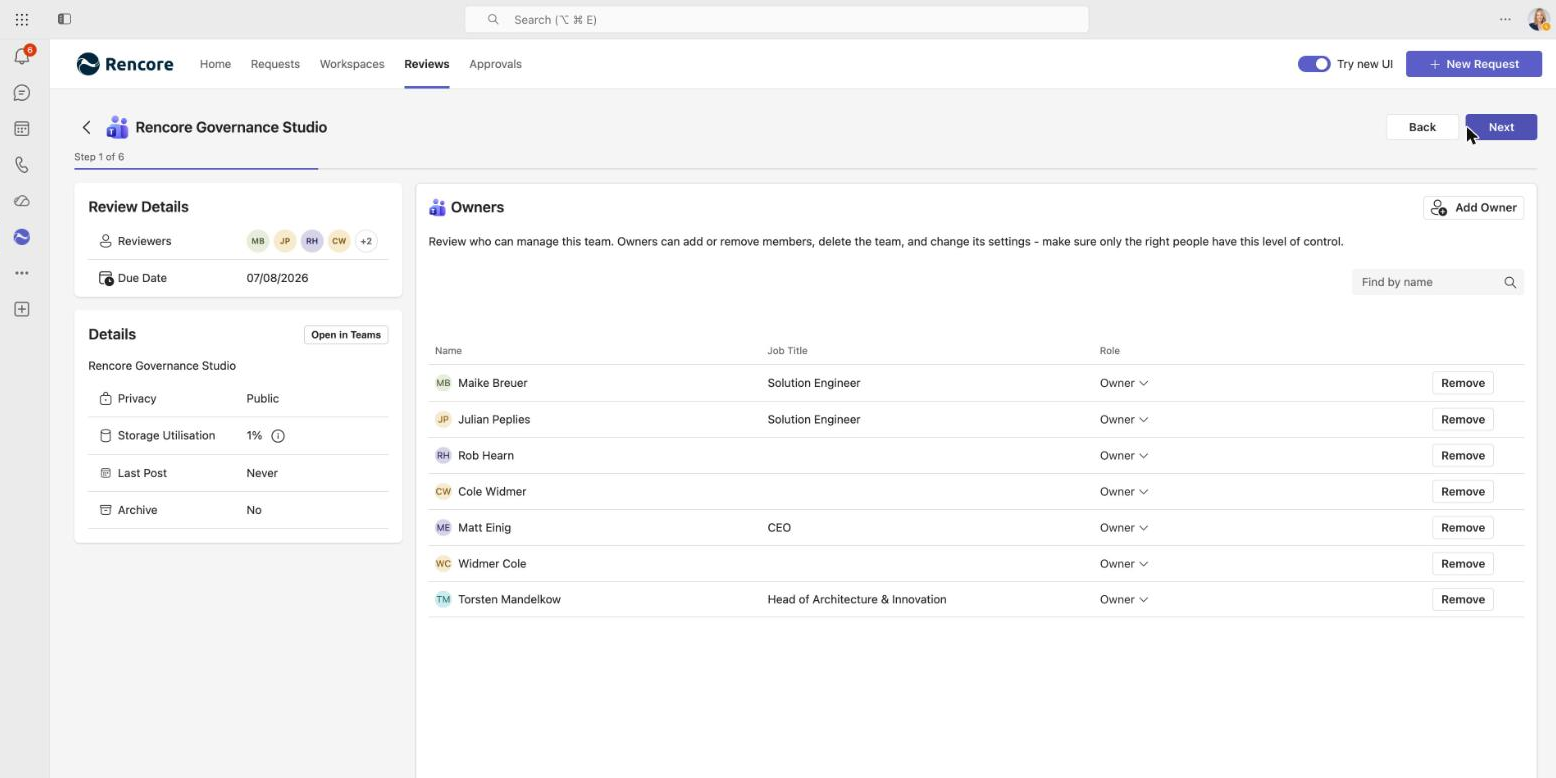Toggle the sidebar panel icon in title bar

64,19
